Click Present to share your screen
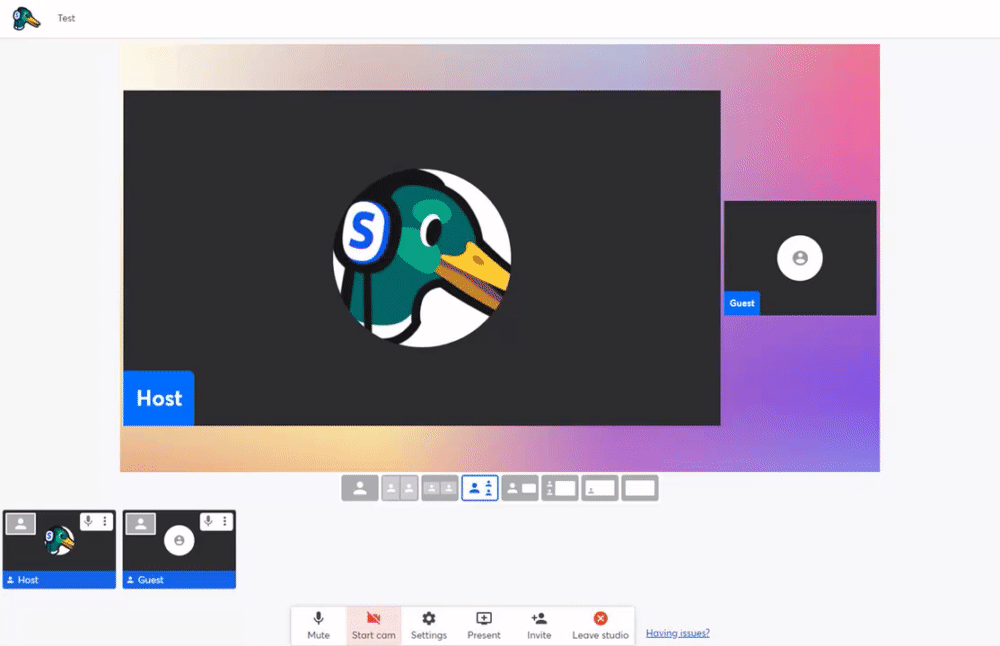This screenshot has width=1000, height=646. 484,626
